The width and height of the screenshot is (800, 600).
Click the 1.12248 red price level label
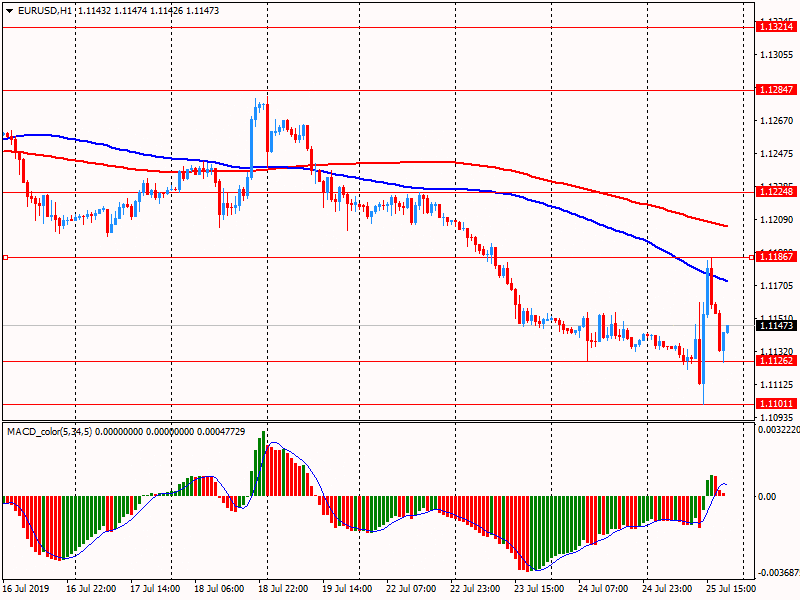(776, 192)
